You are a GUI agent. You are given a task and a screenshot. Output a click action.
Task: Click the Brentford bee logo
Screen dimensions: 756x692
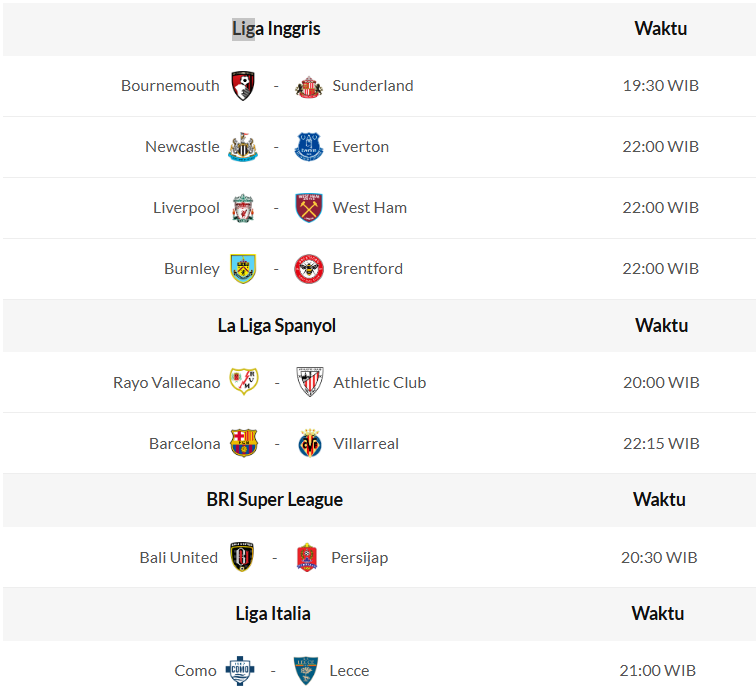309,269
